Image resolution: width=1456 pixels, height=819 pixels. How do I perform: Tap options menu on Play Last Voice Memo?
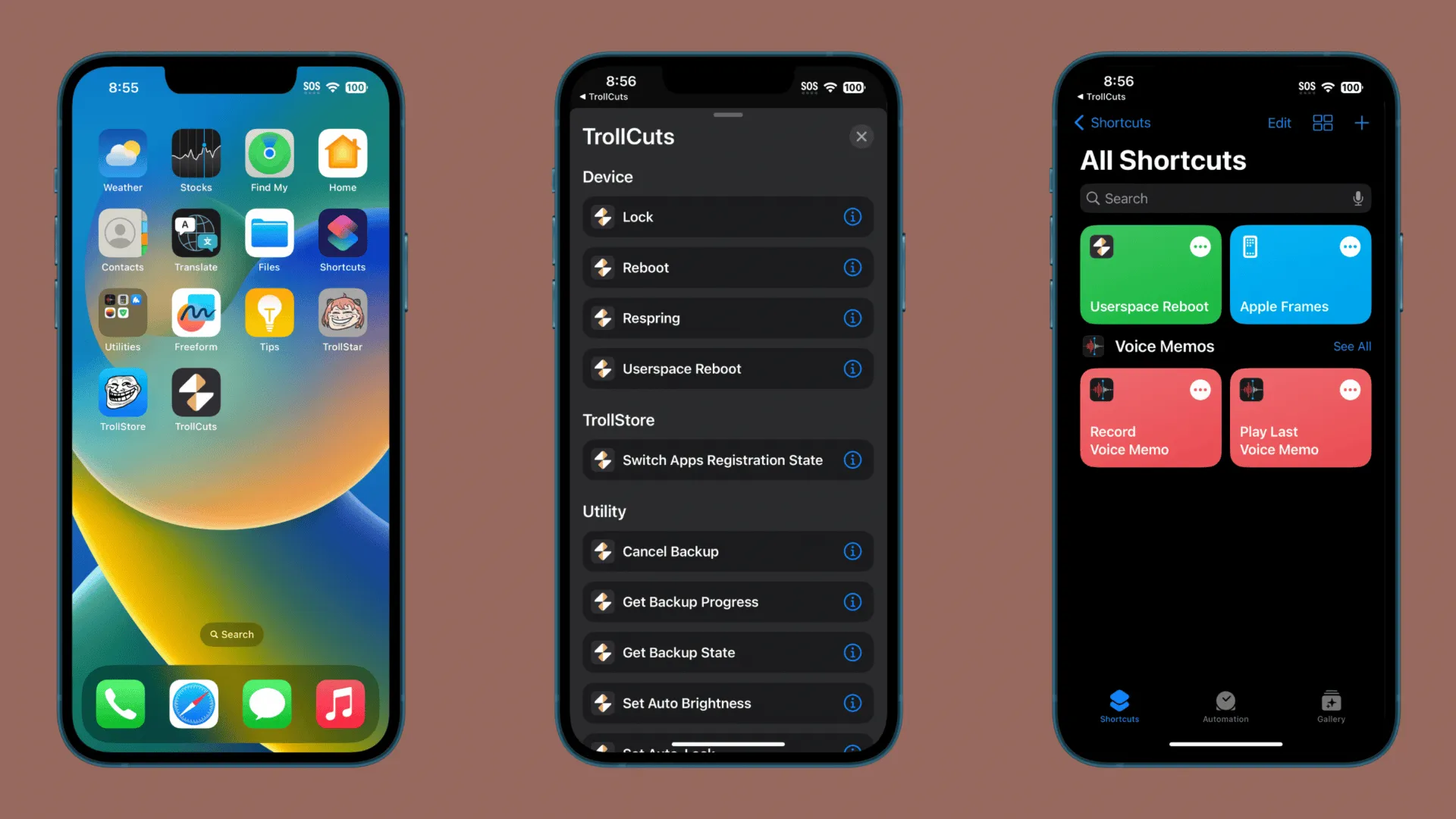[1350, 390]
